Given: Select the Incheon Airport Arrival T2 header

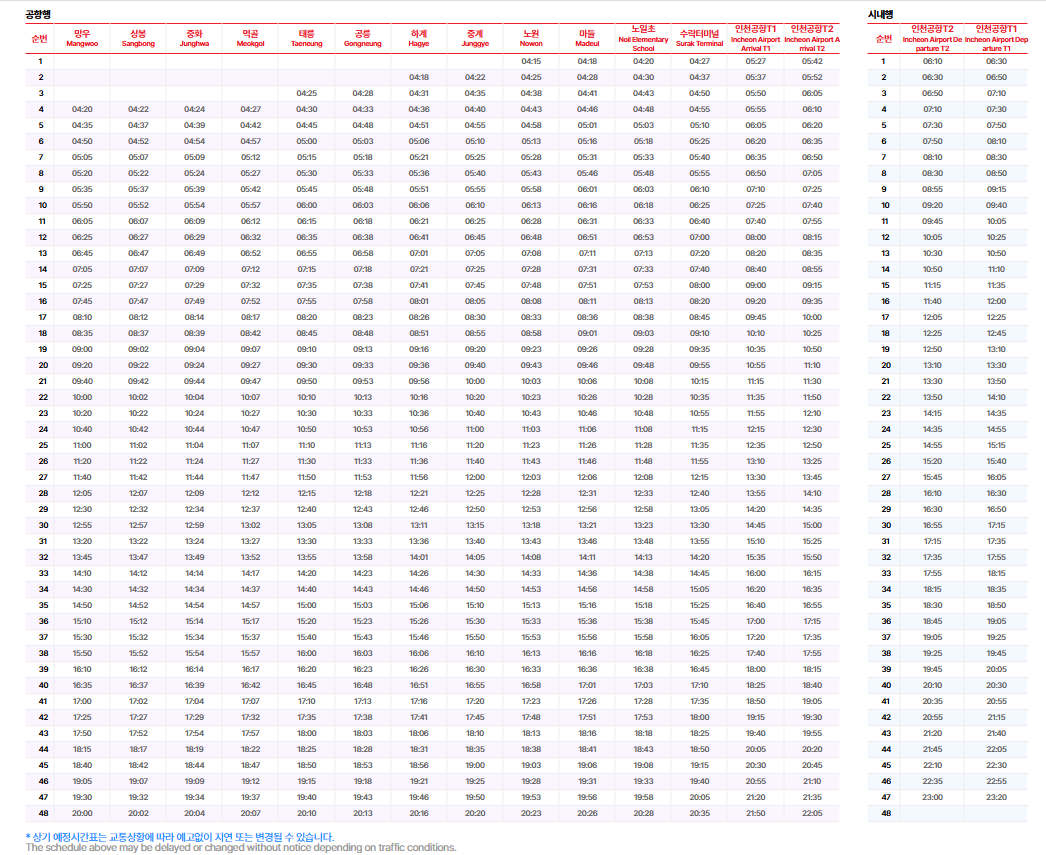Looking at the screenshot, I should [812, 39].
